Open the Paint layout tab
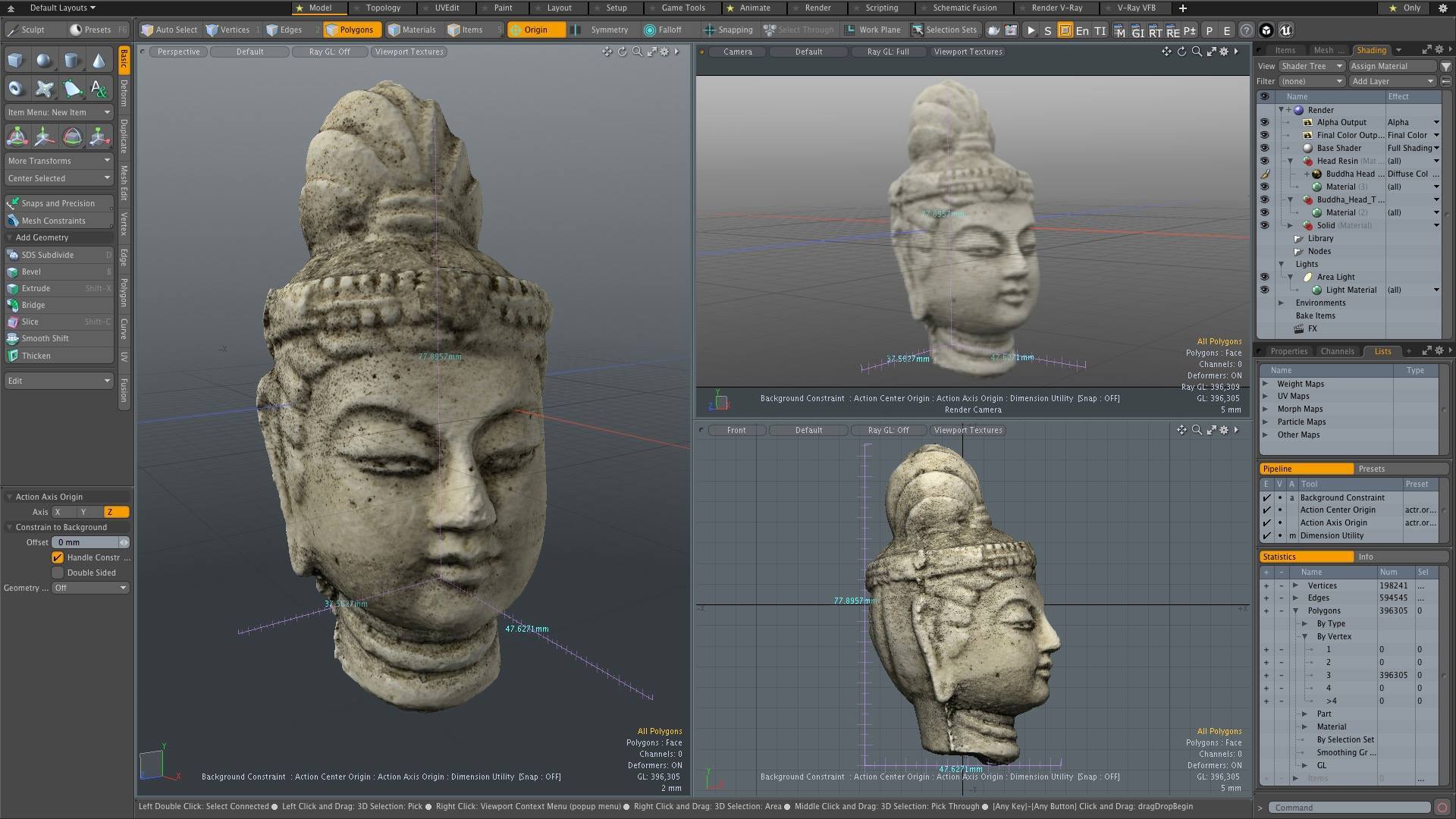1456x819 pixels. [503, 8]
